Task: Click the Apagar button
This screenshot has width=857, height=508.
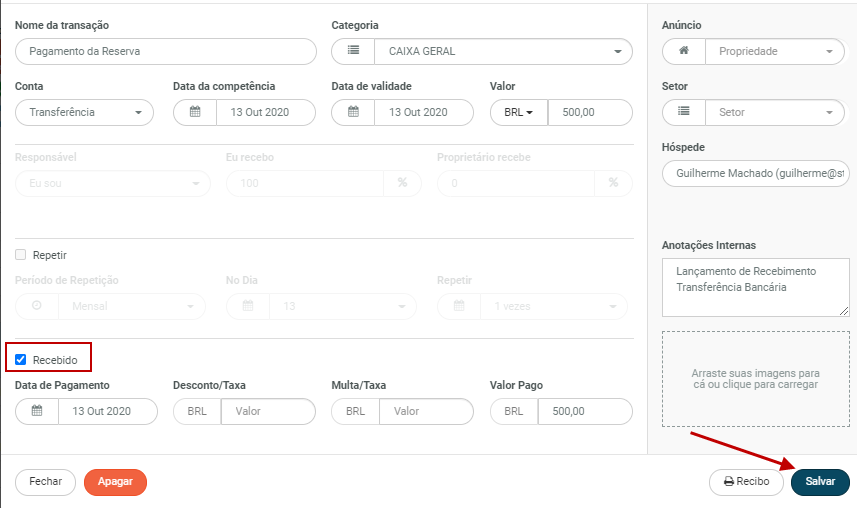Action: [115, 481]
